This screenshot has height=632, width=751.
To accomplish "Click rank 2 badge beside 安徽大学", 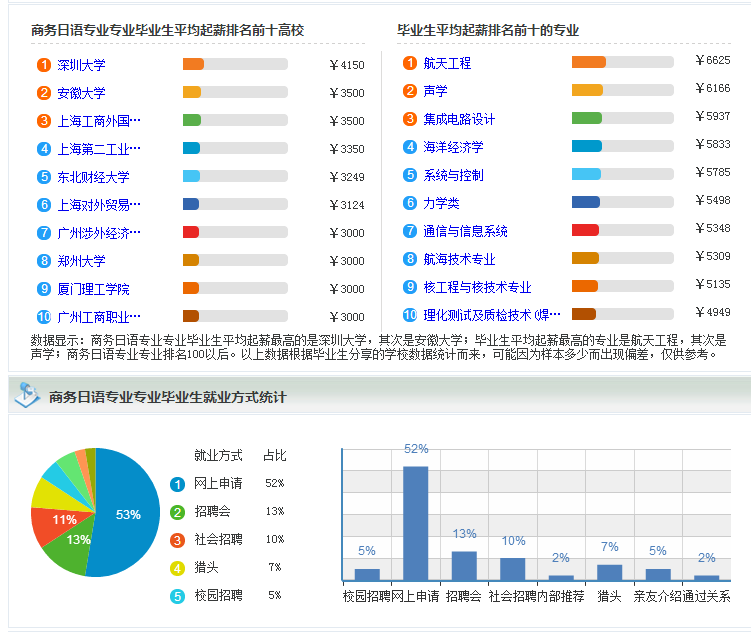I will [x=44, y=93].
